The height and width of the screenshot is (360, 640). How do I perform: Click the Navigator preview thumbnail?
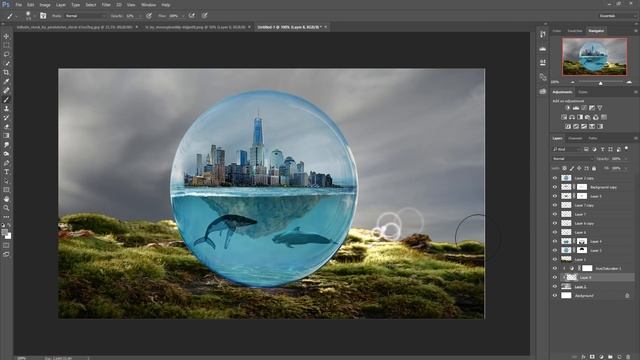(x=594, y=57)
